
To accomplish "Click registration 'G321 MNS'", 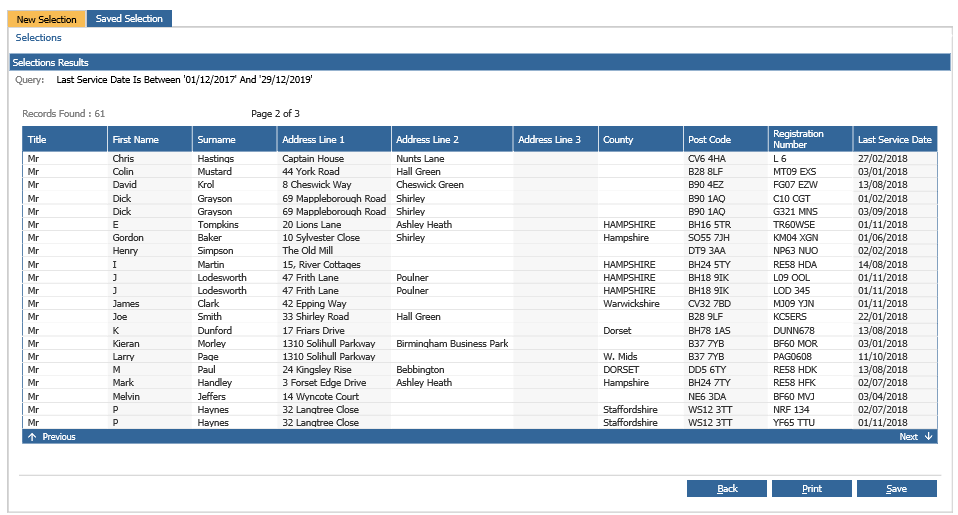I will pyautogui.click(x=795, y=211).
